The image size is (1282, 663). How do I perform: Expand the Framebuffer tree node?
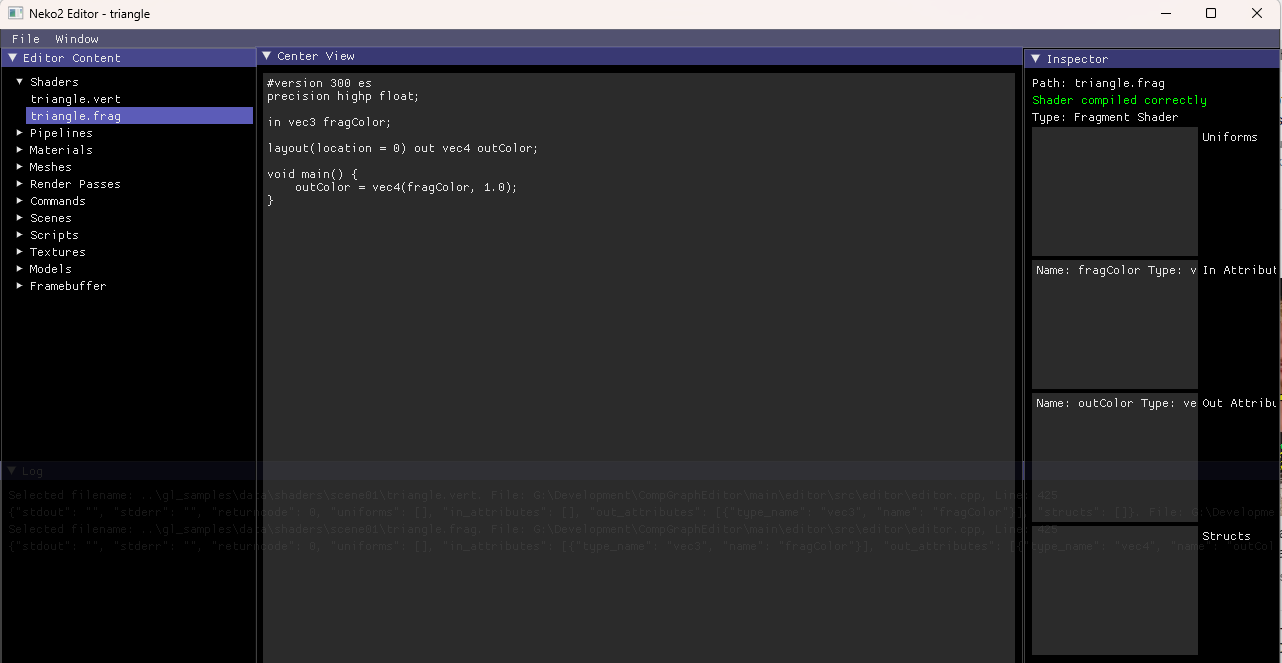point(20,286)
